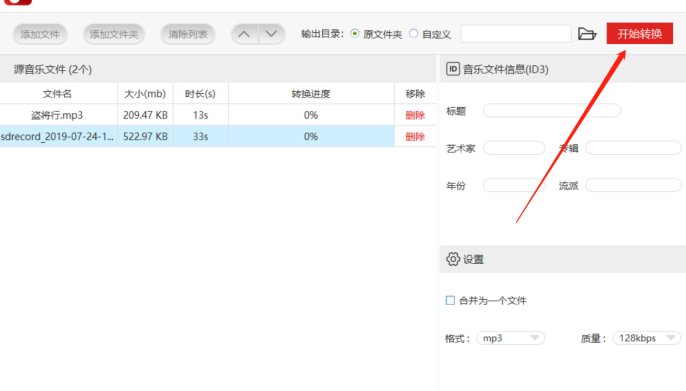The width and height of the screenshot is (686, 391).
Task: Click the 转换进度 column header
Action: pyautogui.click(x=311, y=94)
